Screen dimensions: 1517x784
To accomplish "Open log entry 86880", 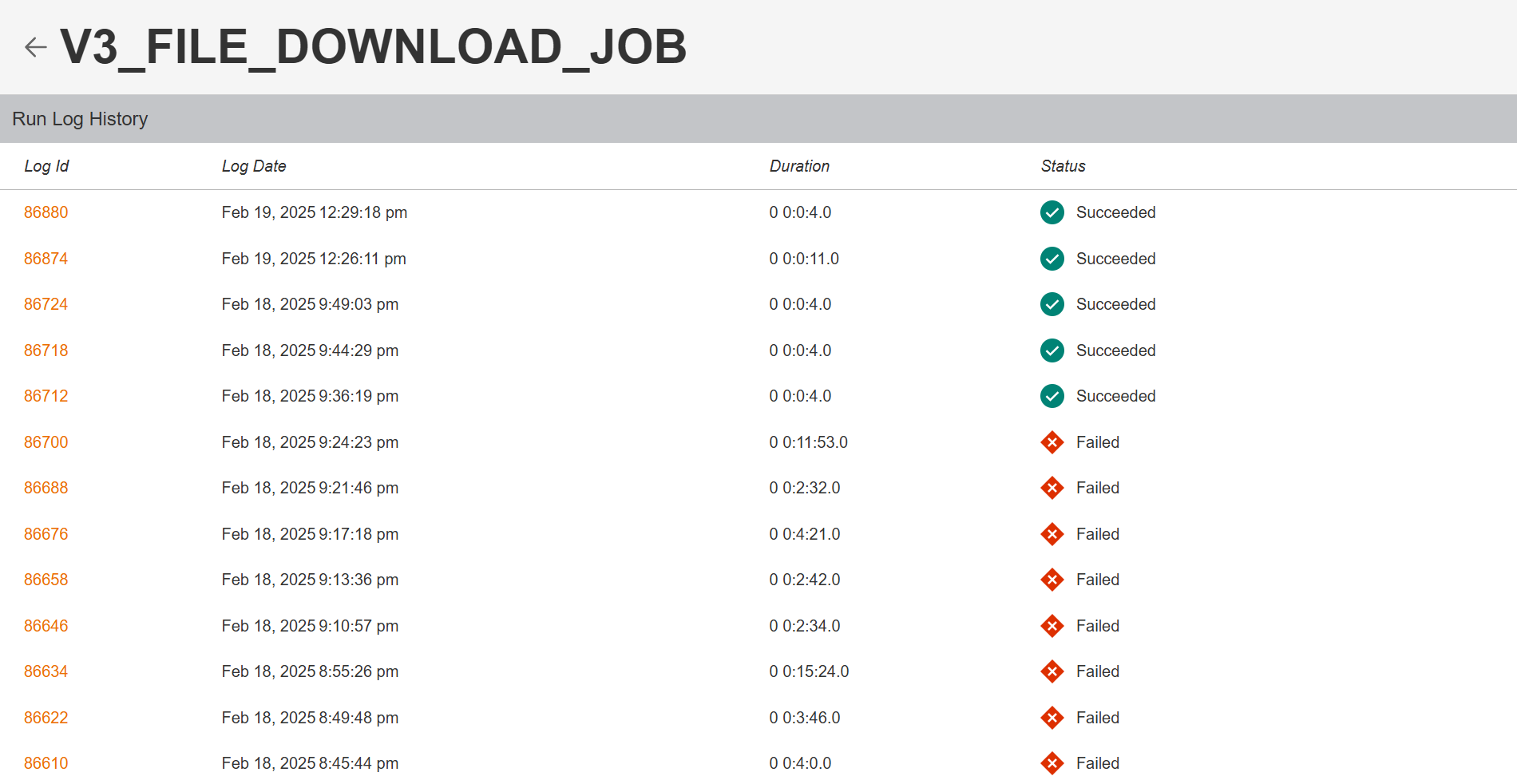I will tap(46, 212).
